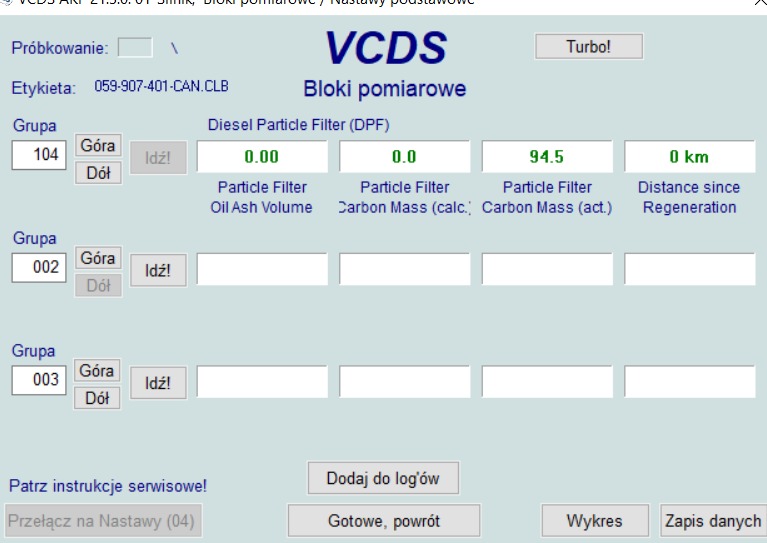Image resolution: width=767 pixels, height=543 pixels.
Task: Select the group 002 number field
Action: pos(39,268)
